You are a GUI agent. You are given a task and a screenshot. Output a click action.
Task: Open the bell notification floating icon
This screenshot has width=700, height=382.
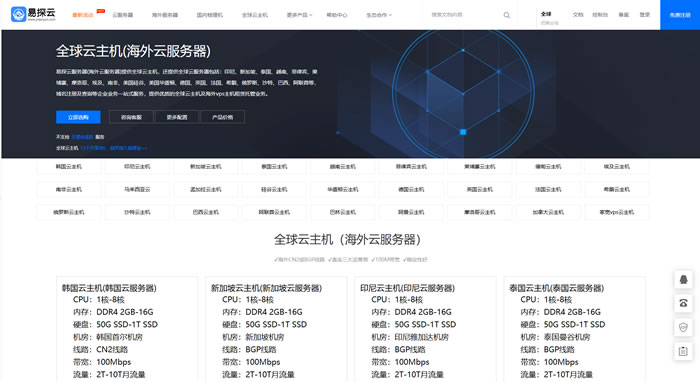pyautogui.click(x=683, y=280)
